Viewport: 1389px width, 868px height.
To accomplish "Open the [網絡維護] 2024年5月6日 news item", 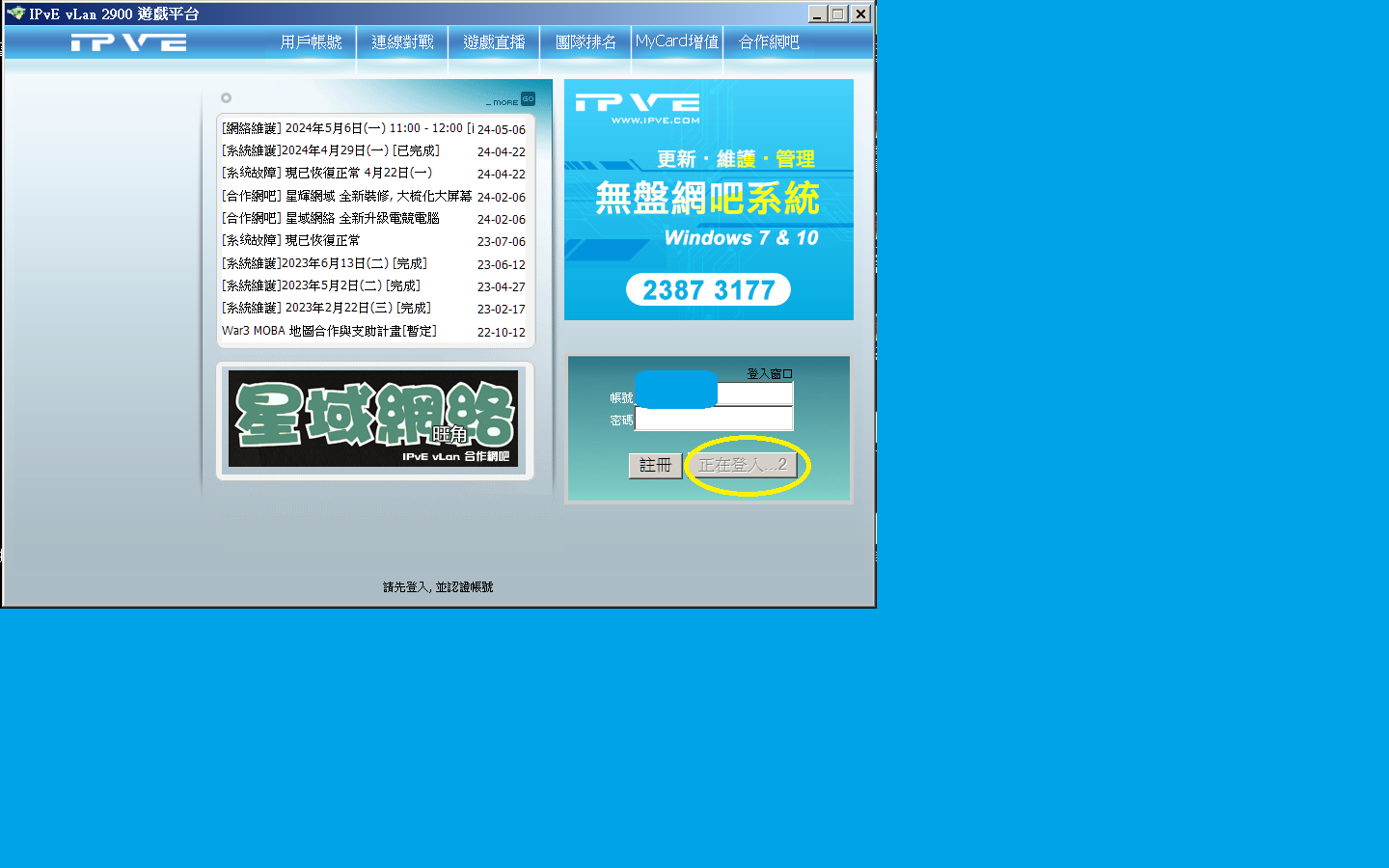I will coord(347,128).
